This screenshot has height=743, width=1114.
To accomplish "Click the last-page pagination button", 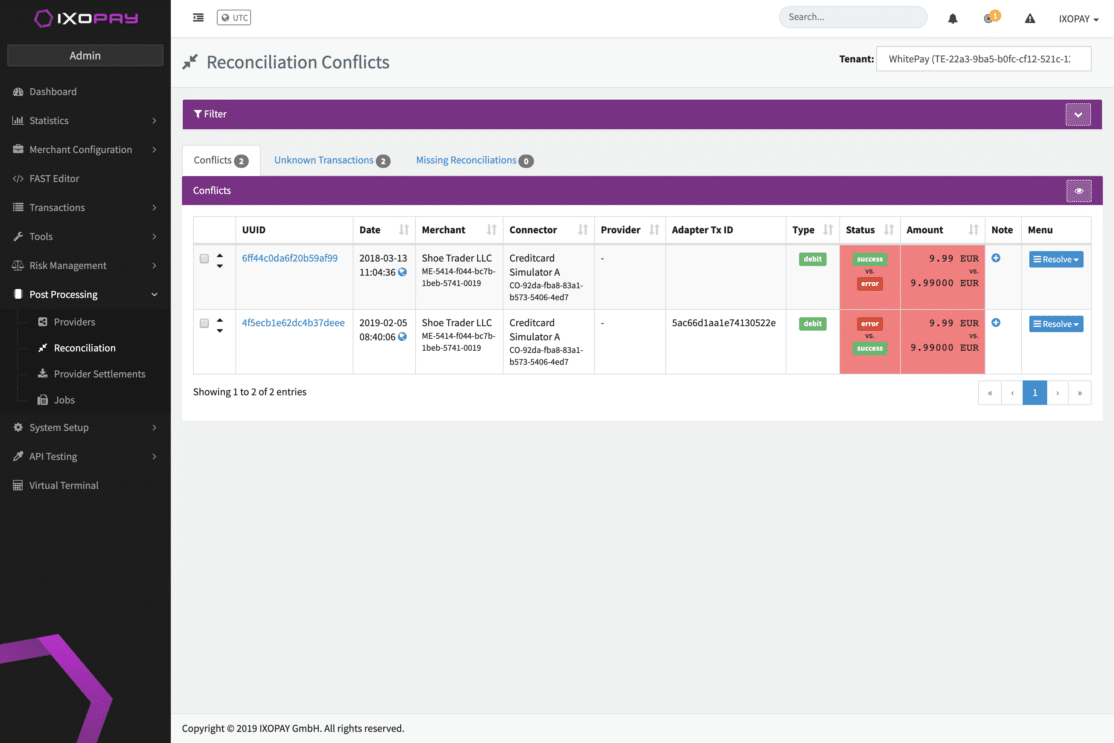I will tap(1079, 392).
